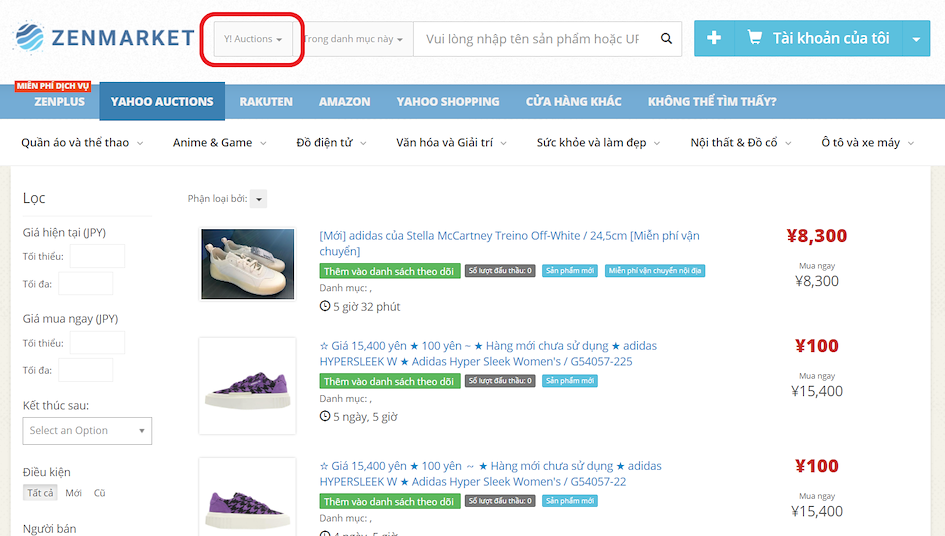The image size is (945, 536).
Task: Open the Yahoo Shopping tab
Action: [x=448, y=101]
